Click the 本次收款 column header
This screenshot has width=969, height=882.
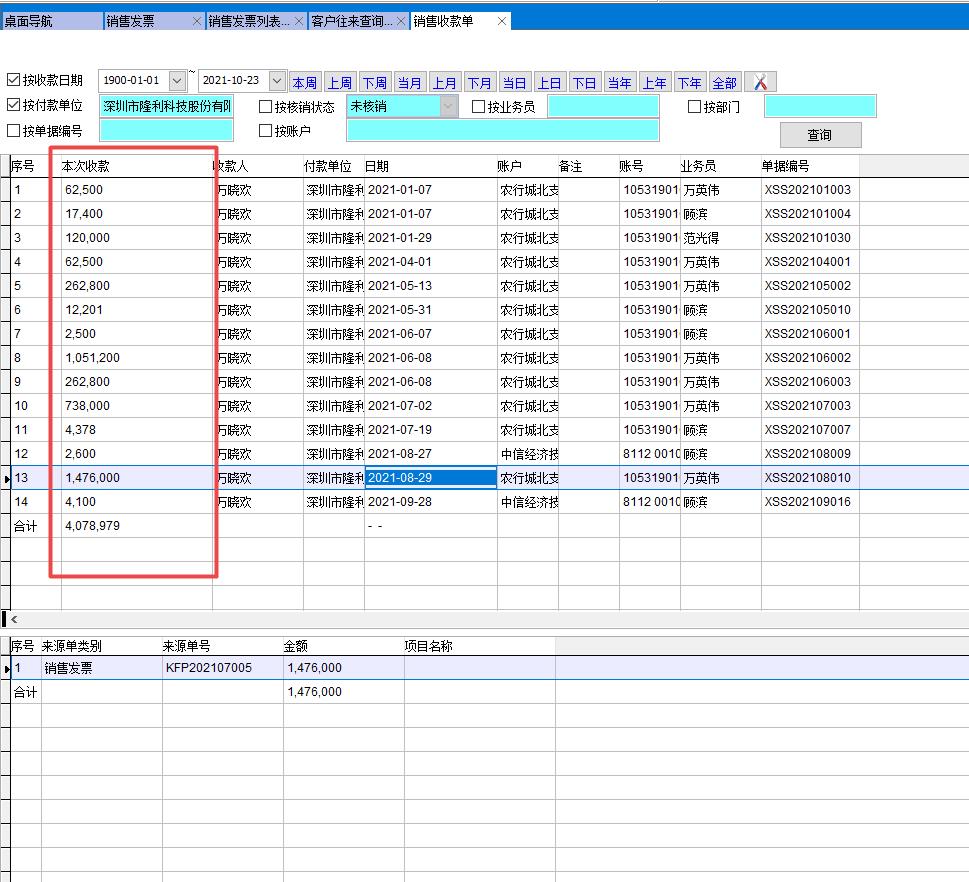[x=86, y=166]
